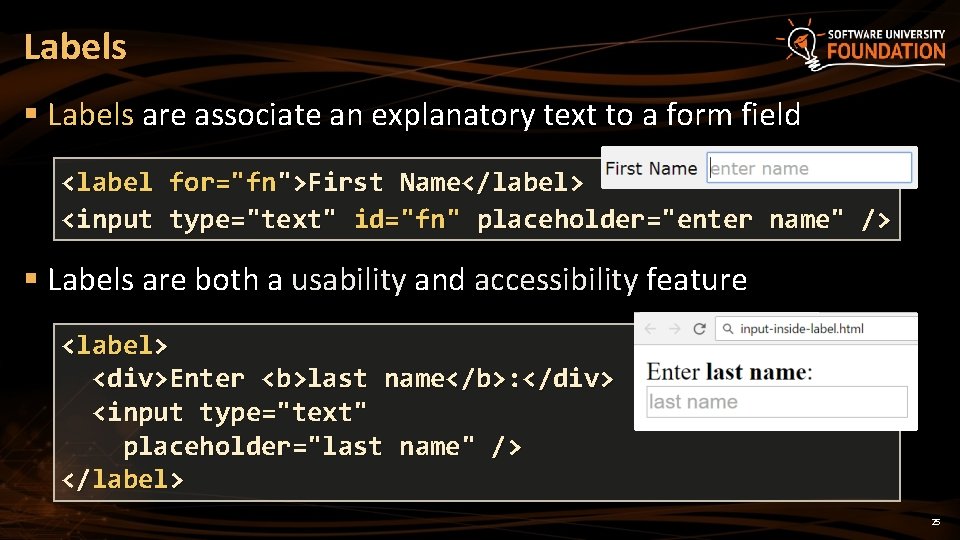Click the closing '</label>' tag line
The width and height of the screenshot is (960, 540).
(x=122, y=479)
